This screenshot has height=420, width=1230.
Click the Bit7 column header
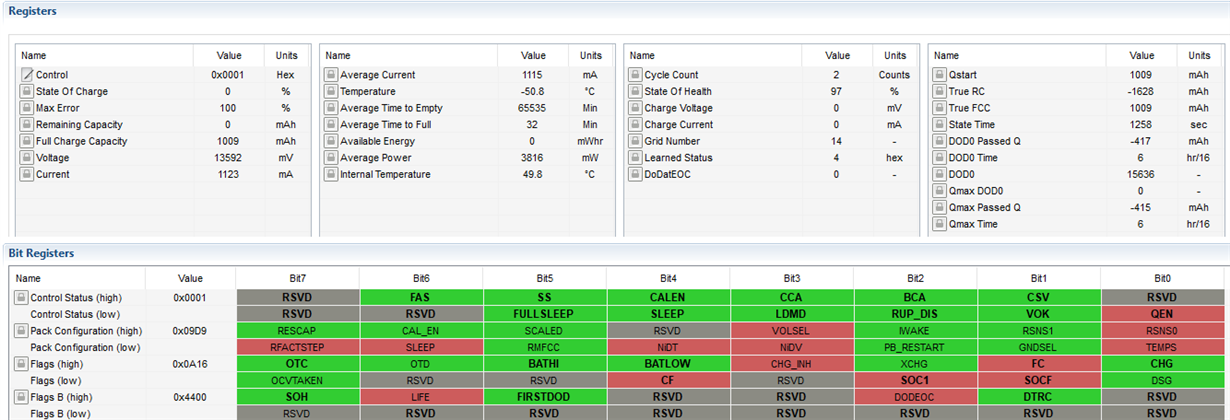(x=298, y=278)
